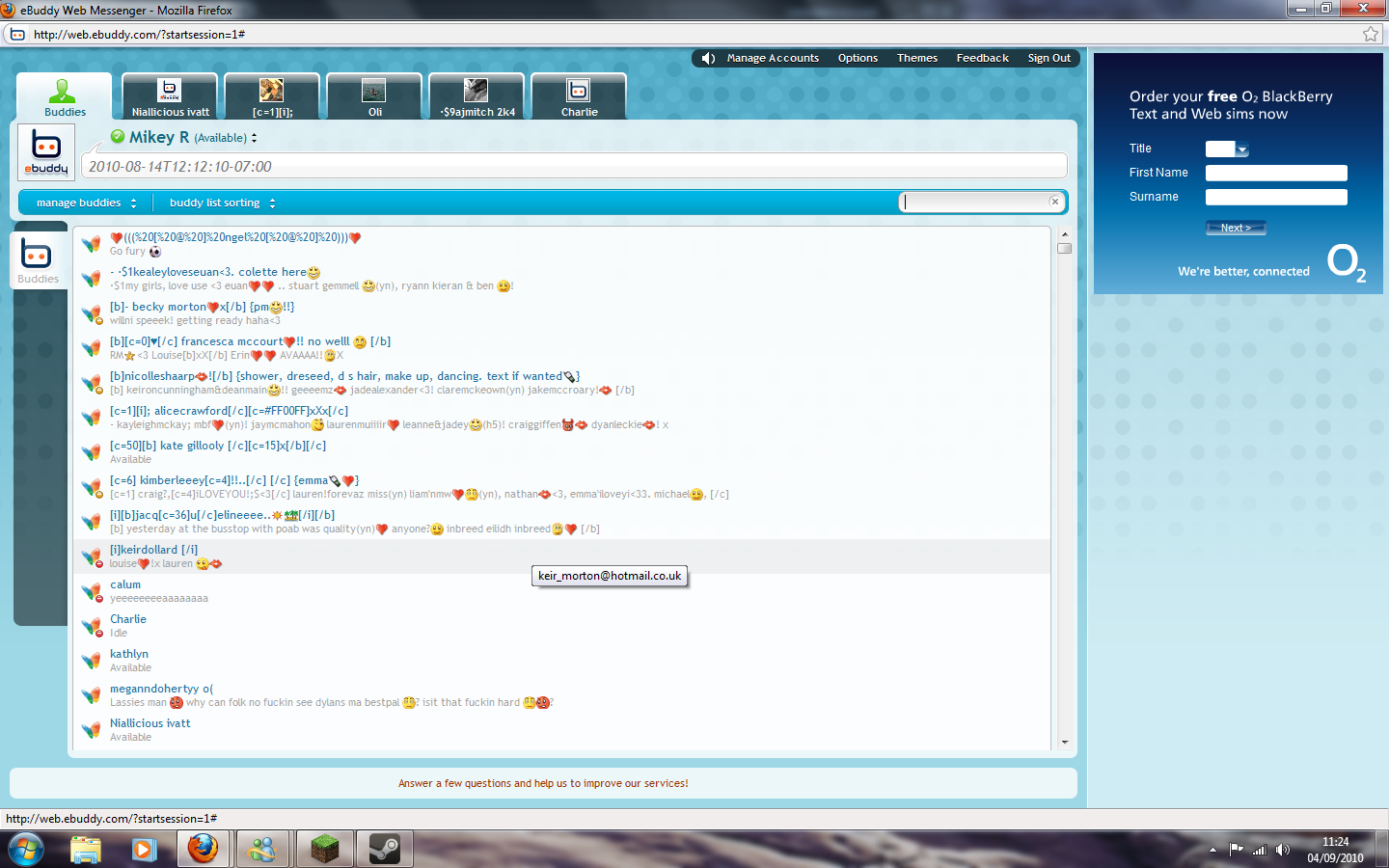Click the MSN icon beside alicecrawford
The width and height of the screenshot is (1389, 868).
coord(92,418)
